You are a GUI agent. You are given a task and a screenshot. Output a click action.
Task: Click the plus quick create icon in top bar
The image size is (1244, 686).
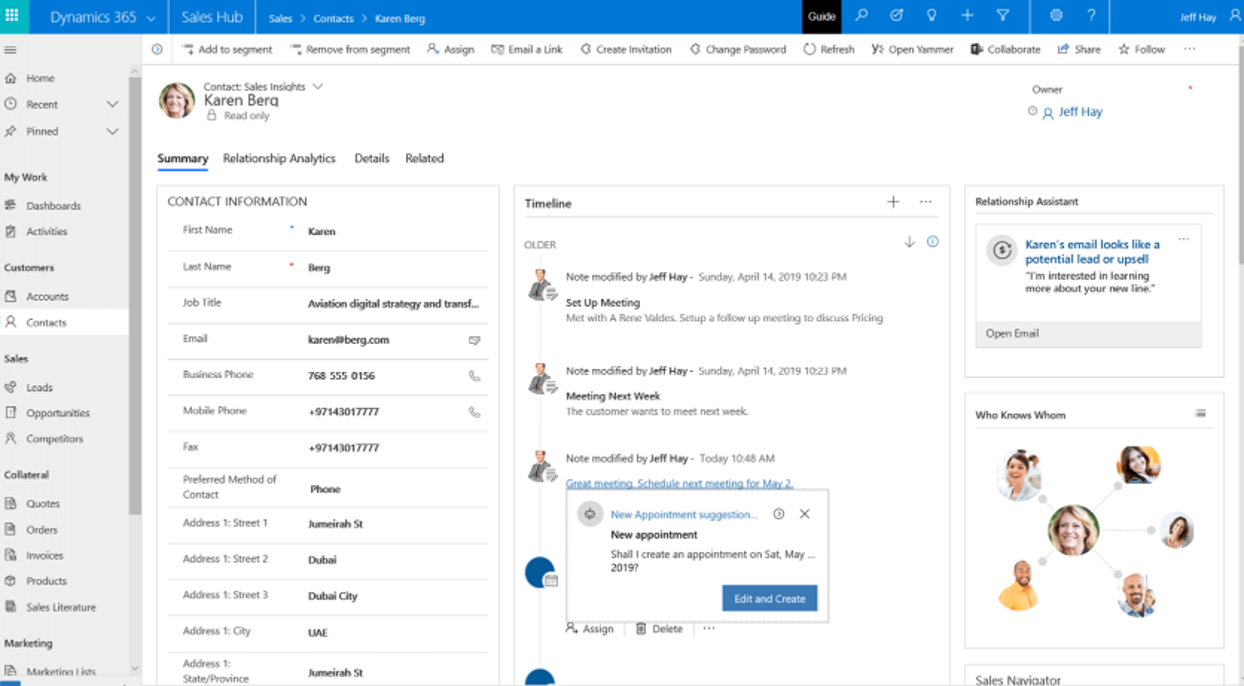coord(967,16)
